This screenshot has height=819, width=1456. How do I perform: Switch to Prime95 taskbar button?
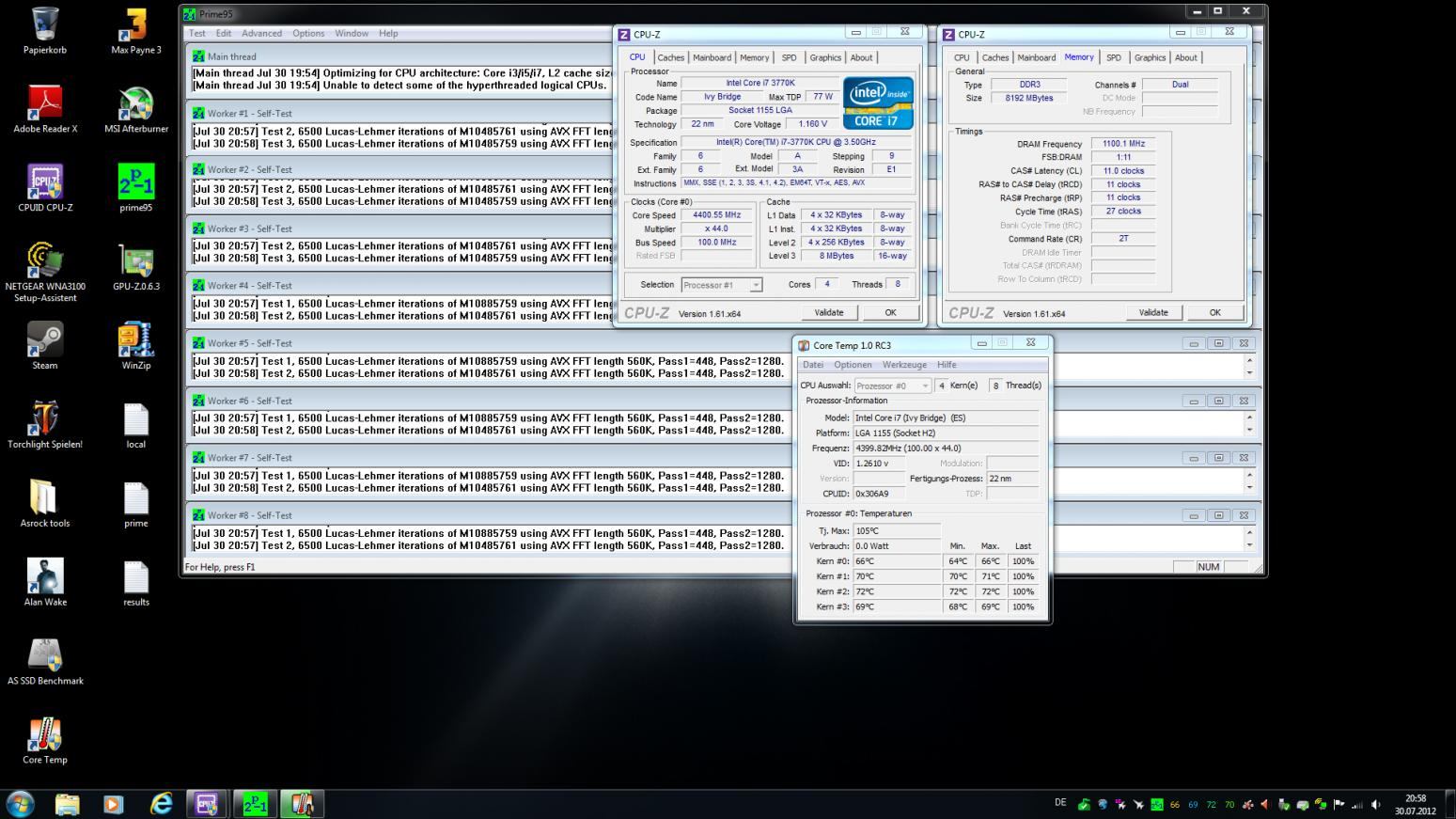(255, 804)
